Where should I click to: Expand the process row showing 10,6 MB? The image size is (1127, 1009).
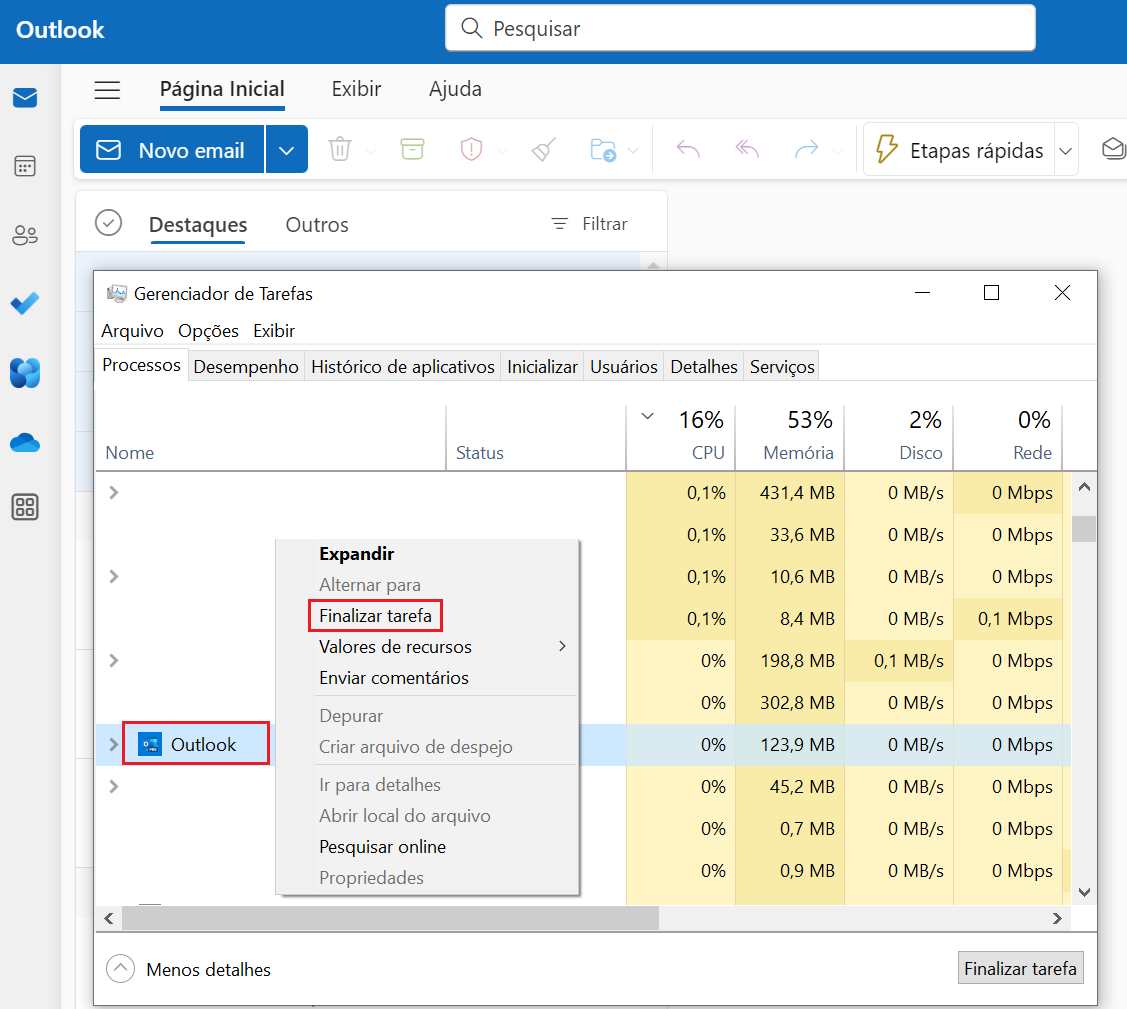114,576
